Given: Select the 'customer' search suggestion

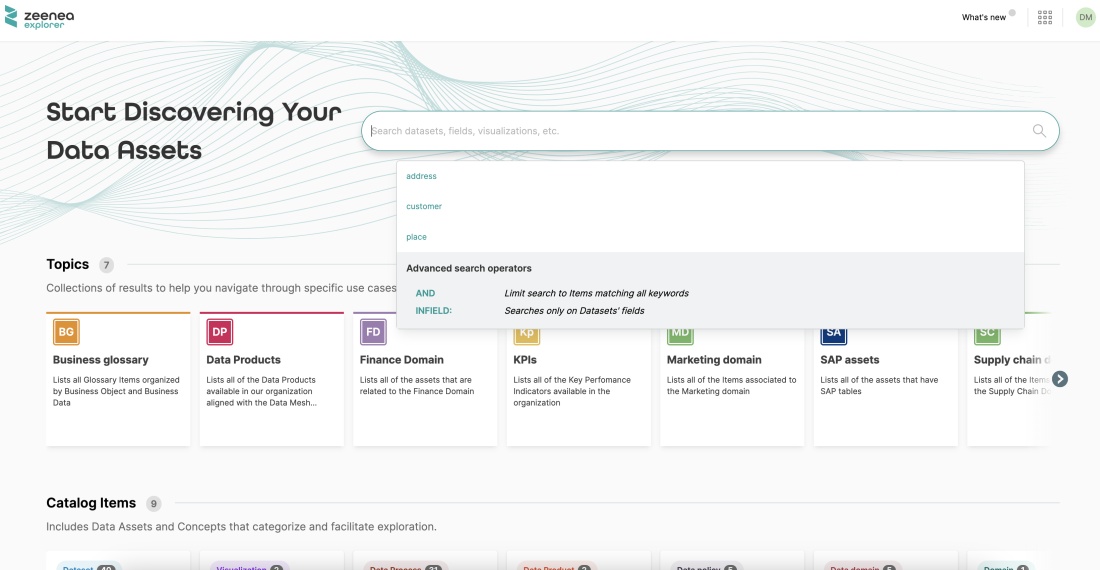Looking at the screenshot, I should click(x=424, y=206).
